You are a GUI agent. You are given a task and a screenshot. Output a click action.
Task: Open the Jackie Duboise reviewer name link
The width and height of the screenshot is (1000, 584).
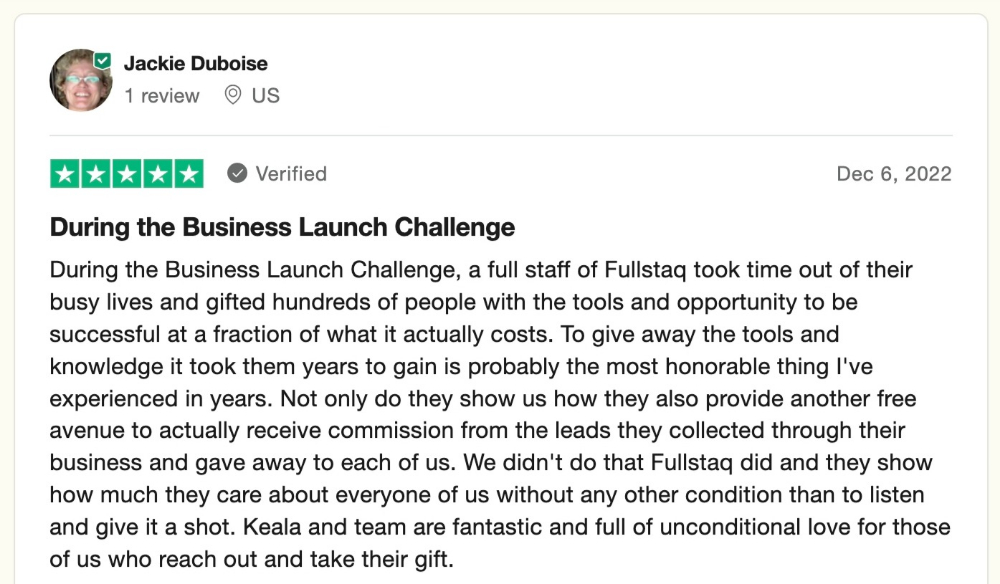(x=196, y=63)
